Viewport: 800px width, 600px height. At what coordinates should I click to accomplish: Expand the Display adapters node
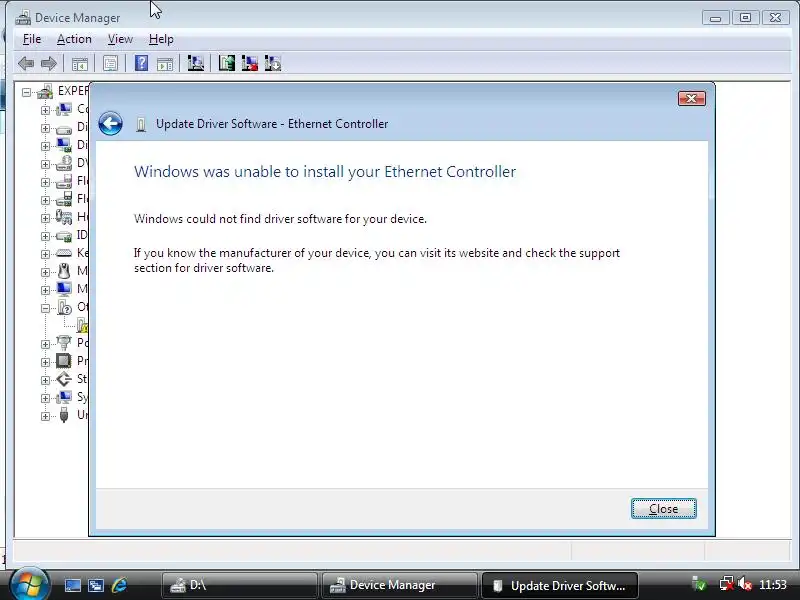pyautogui.click(x=45, y=146)
